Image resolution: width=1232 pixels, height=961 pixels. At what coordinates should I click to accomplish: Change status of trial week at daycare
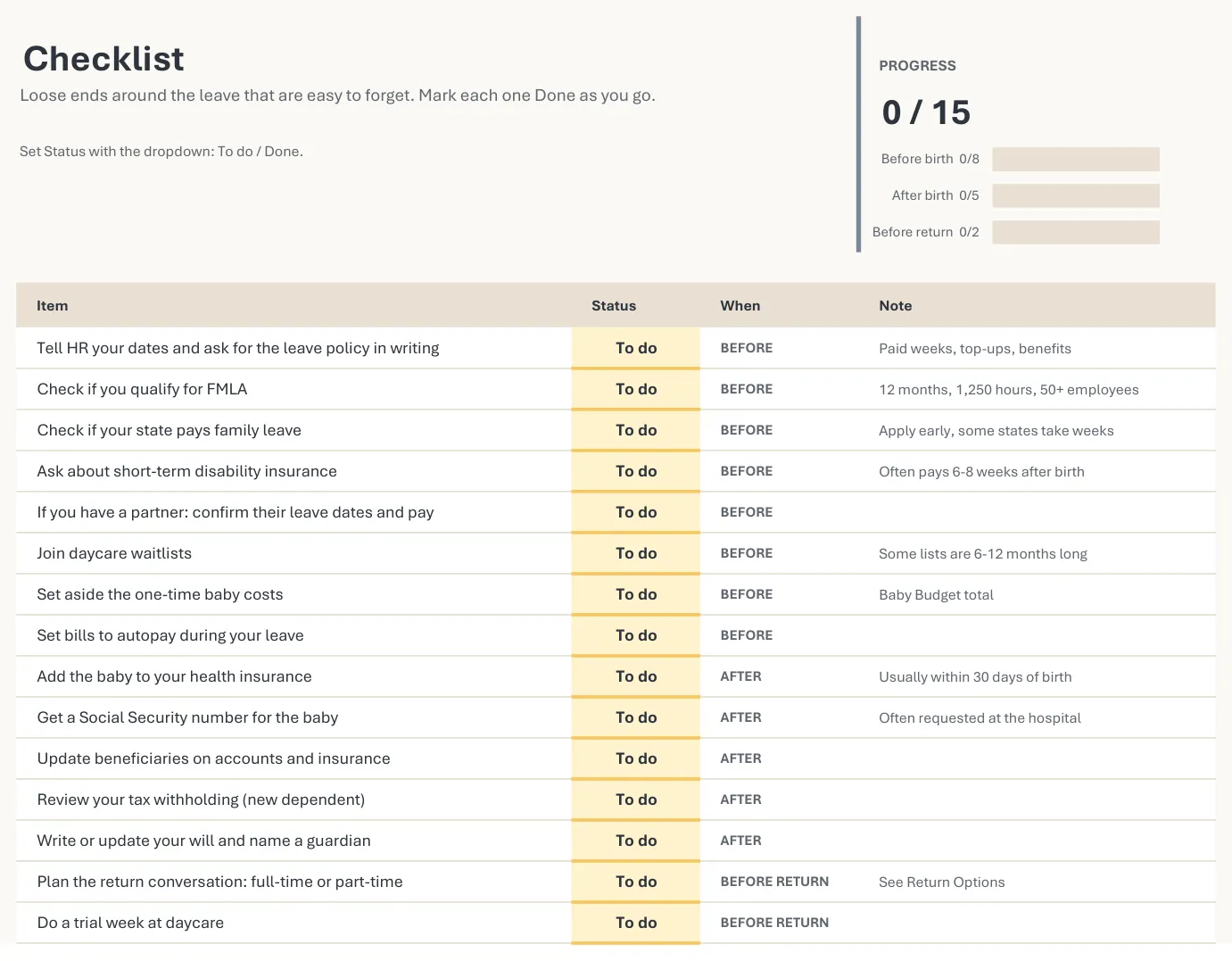click(x=635, y=923)
